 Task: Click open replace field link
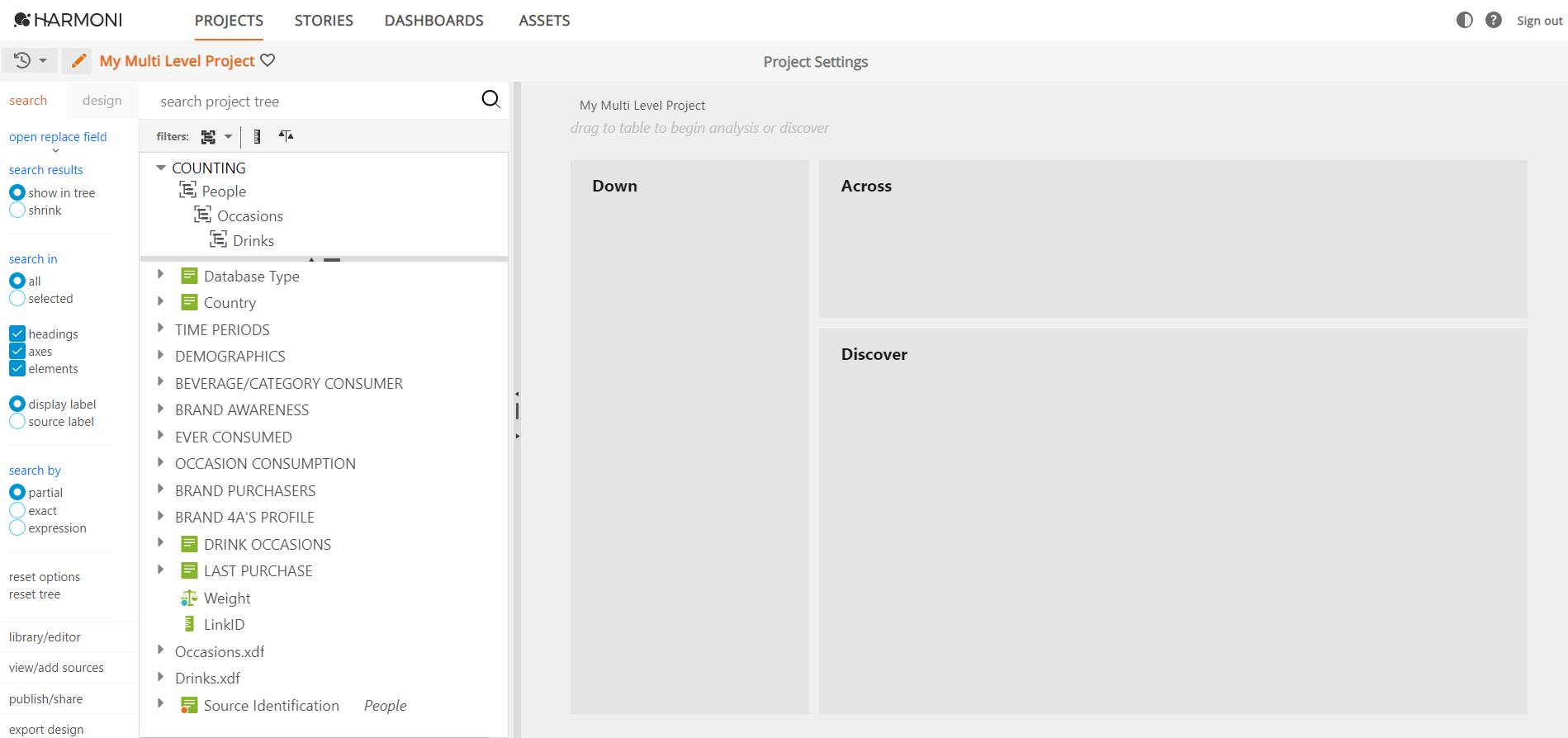[58, 137]
